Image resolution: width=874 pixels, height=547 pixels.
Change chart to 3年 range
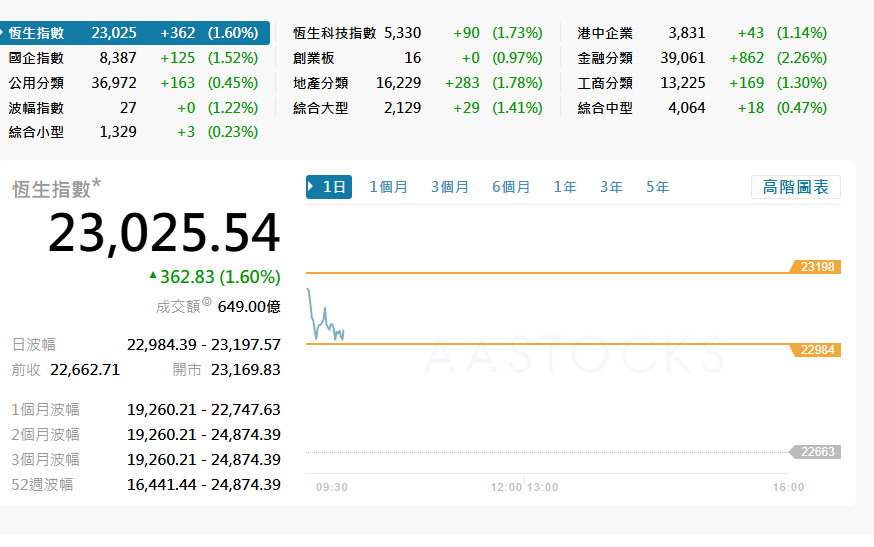[611, 187]
